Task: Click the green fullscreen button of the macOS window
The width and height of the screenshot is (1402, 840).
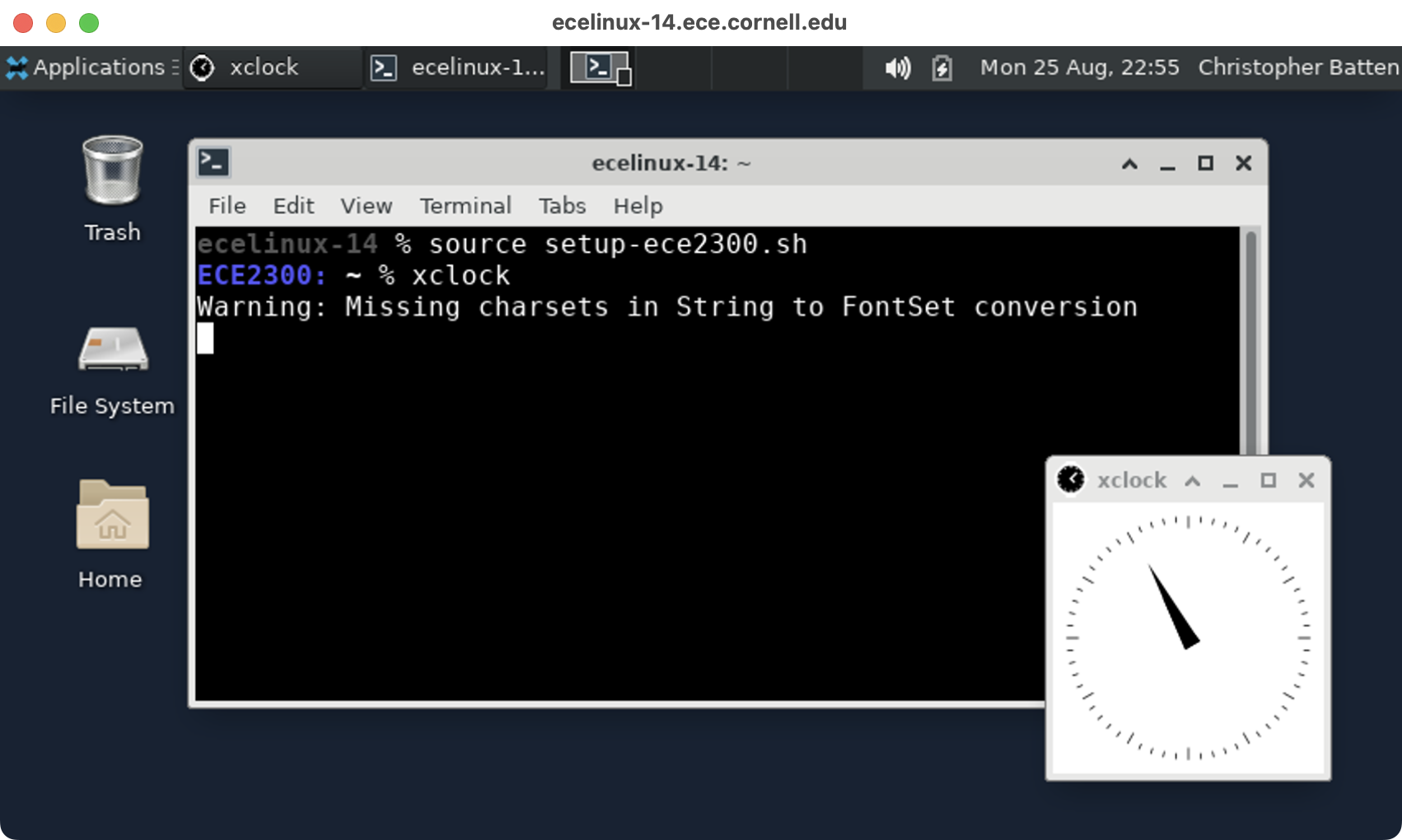Action: (89, 23)
